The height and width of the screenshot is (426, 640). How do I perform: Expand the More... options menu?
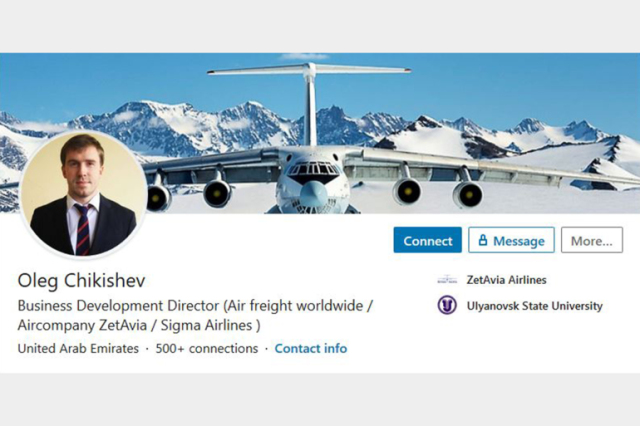tap(592, 240)
